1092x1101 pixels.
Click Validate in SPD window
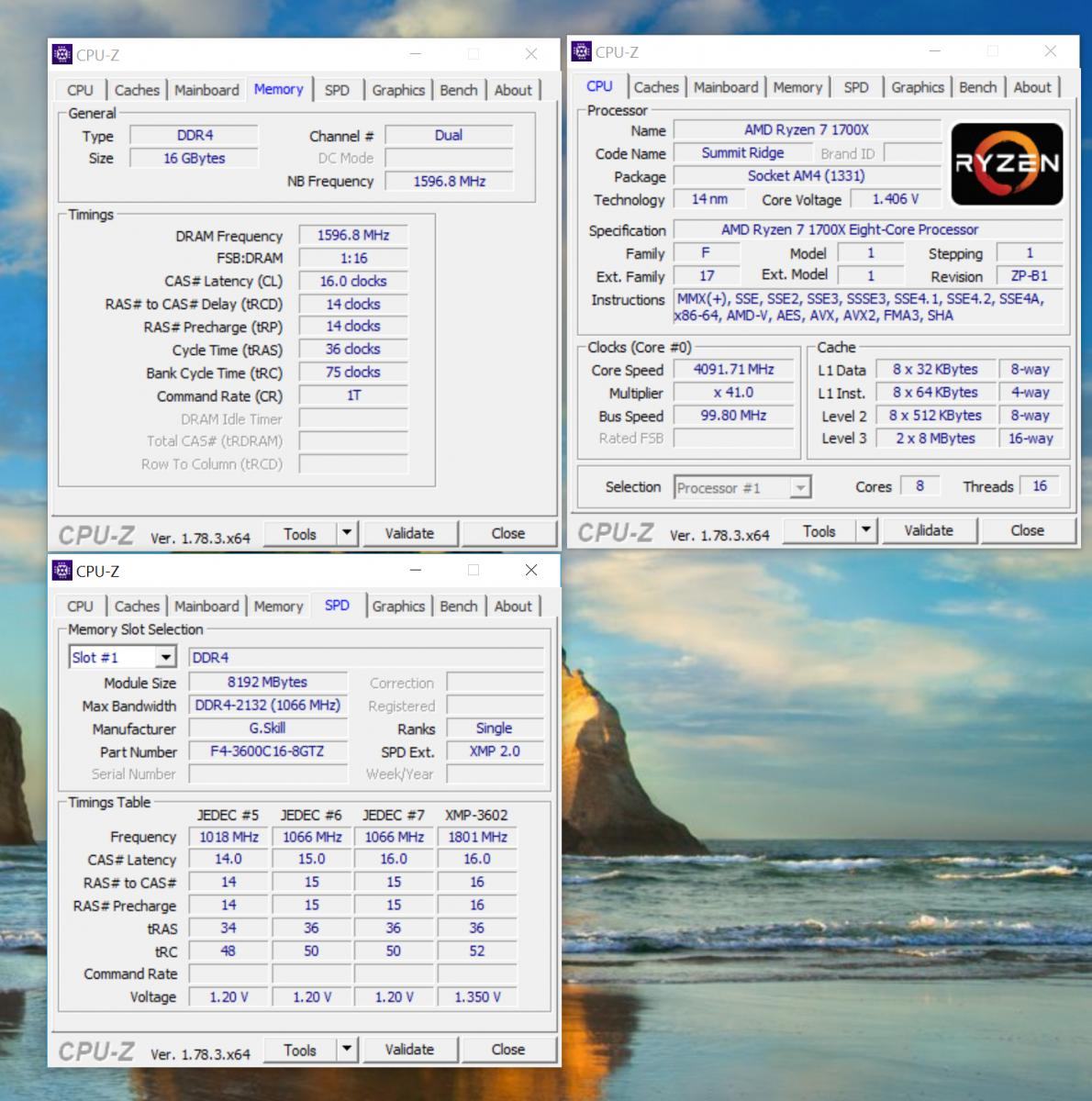409,1051
